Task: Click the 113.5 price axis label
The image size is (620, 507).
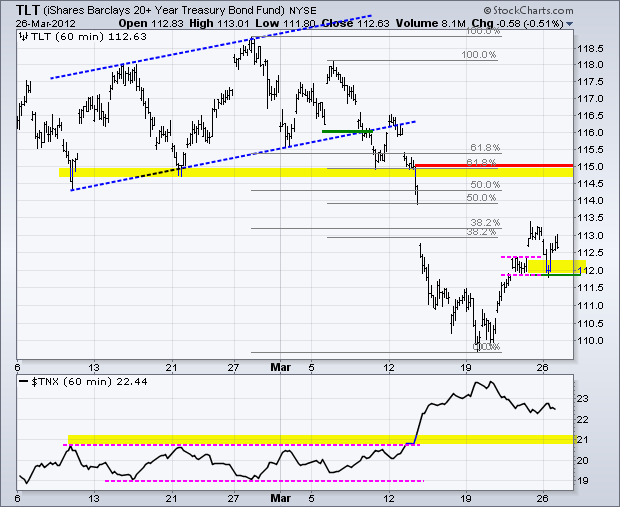Action: pyautogui.click(x=590, y=218)
